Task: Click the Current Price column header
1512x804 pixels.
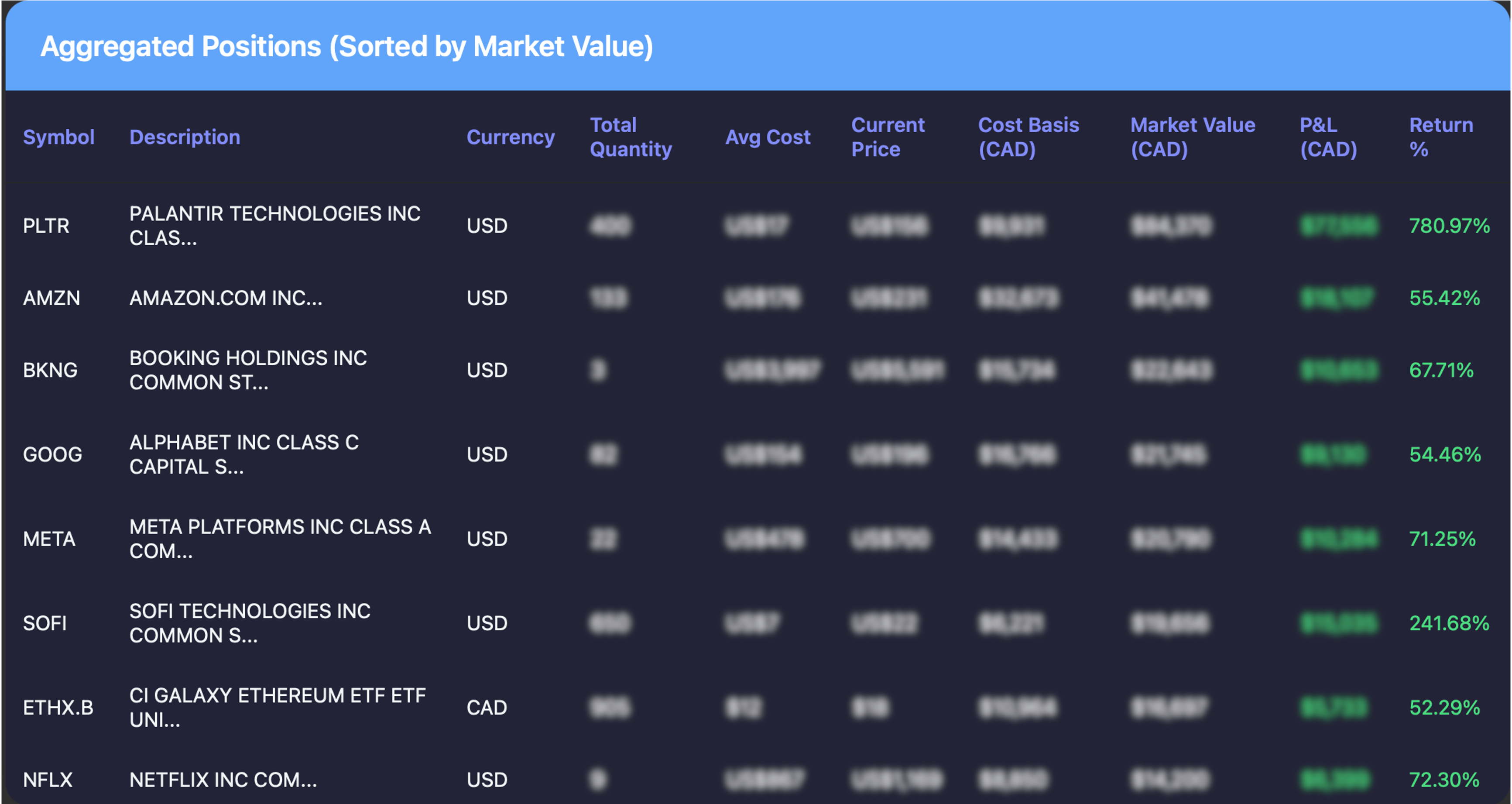Action: click(x=888, y=137)
